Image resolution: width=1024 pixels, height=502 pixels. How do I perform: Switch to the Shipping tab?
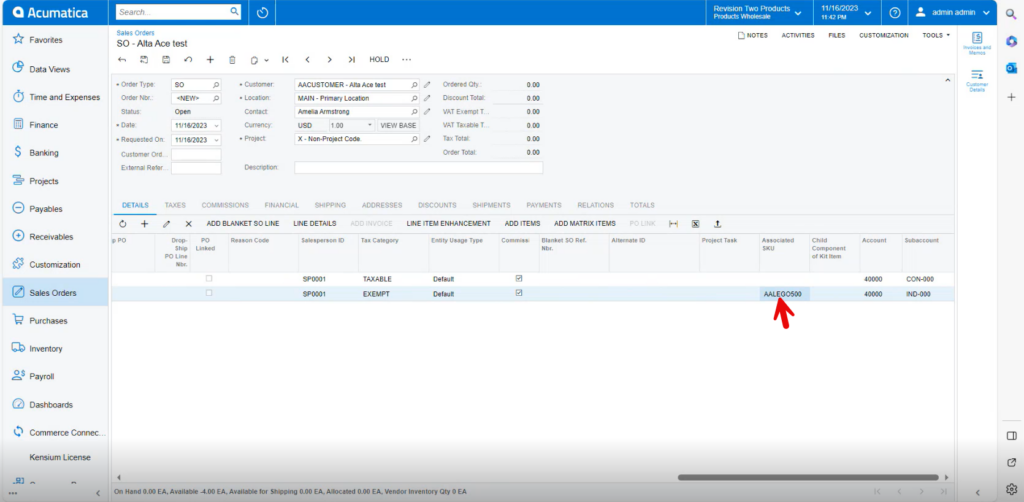[330, 205]
